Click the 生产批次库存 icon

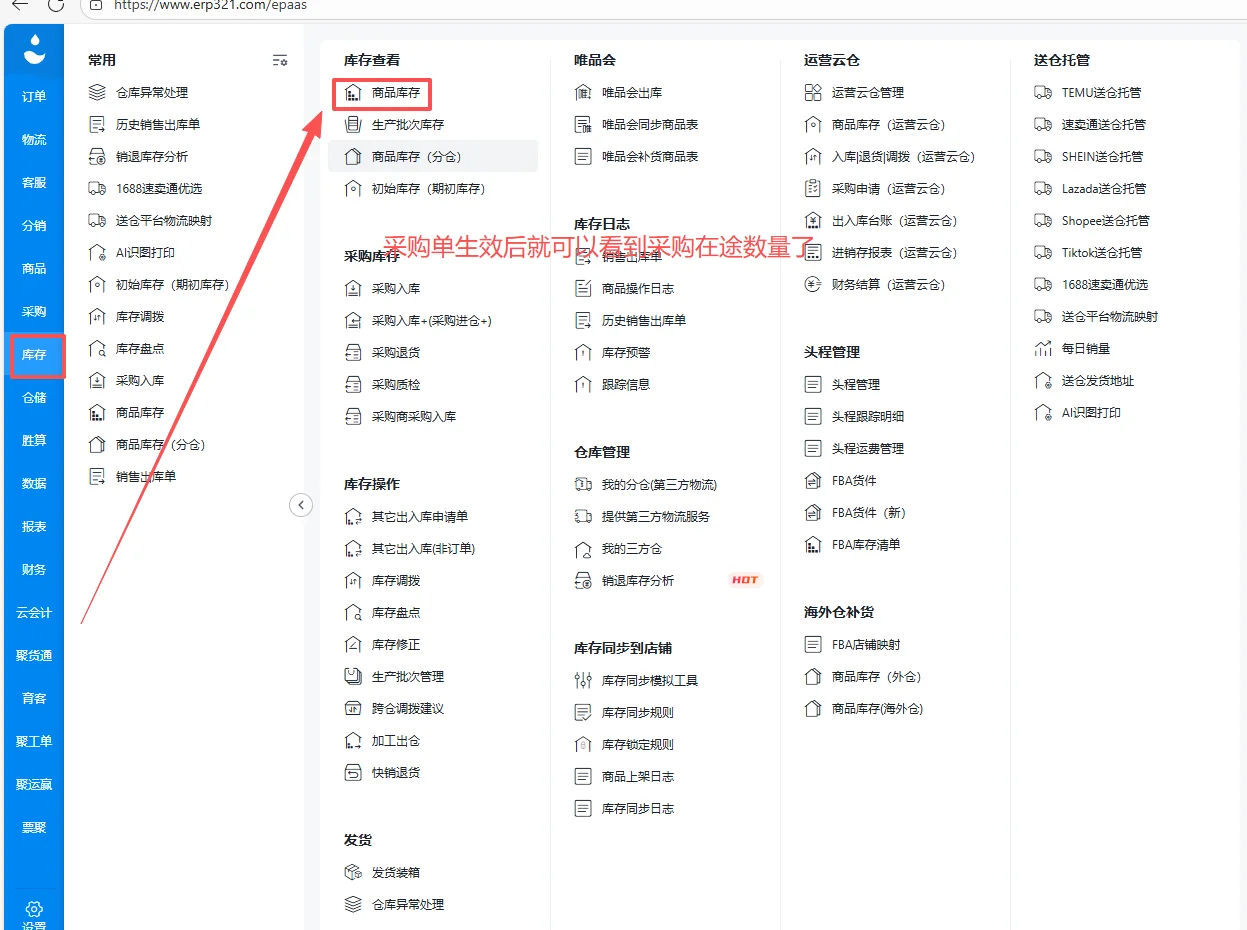[x=352, y=125]
